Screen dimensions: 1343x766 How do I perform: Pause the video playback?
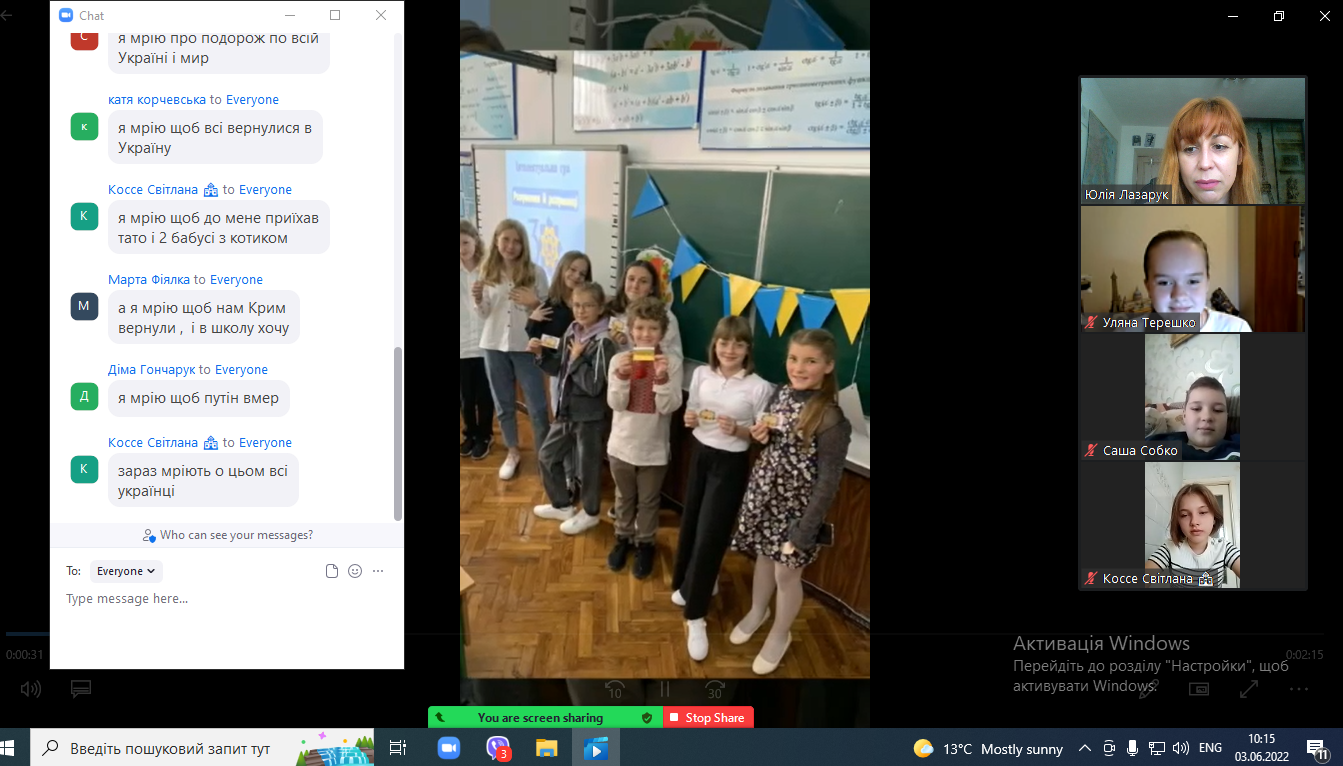tap(664, 689)
